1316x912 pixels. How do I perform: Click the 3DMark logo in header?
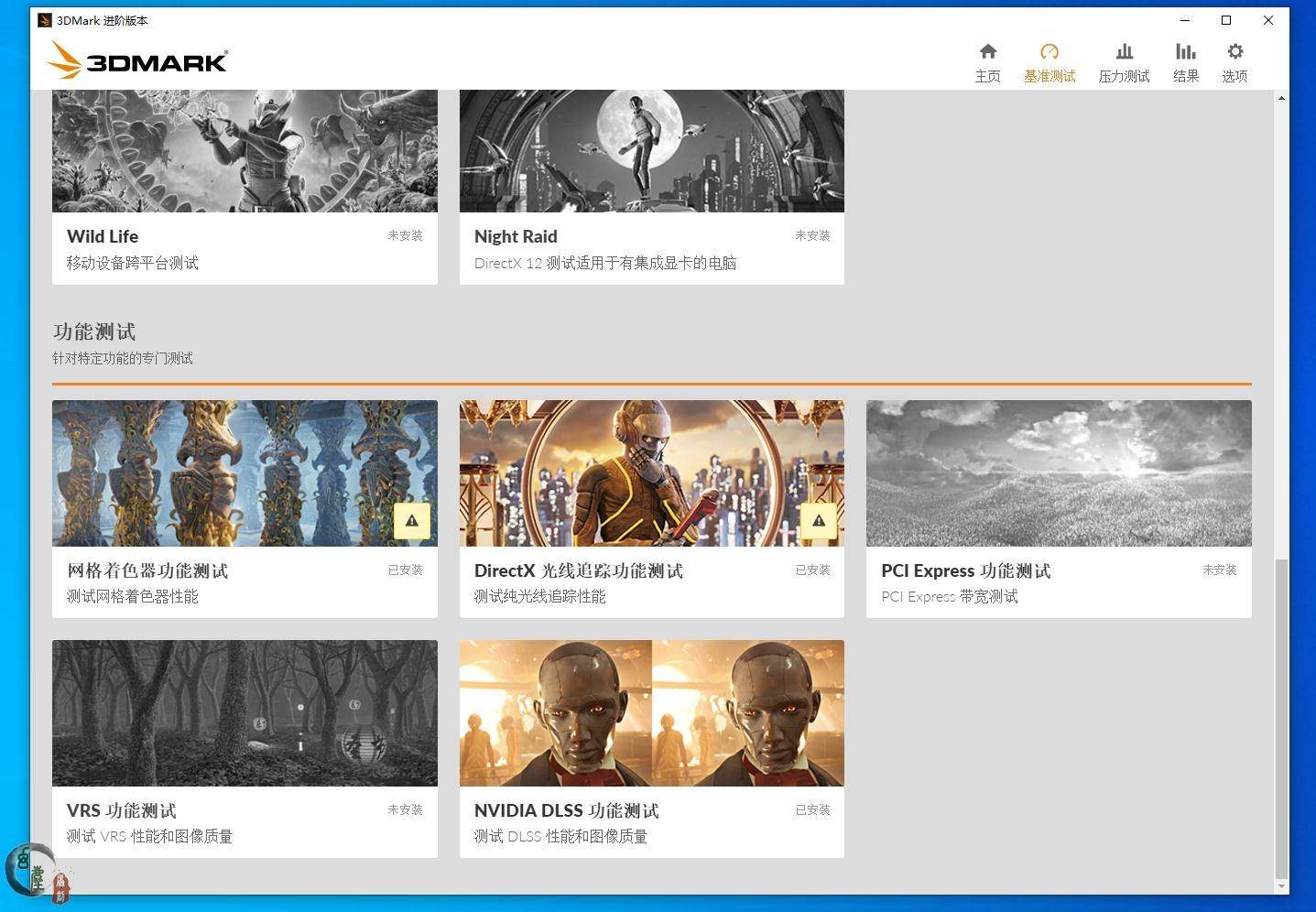click(137, 60)
